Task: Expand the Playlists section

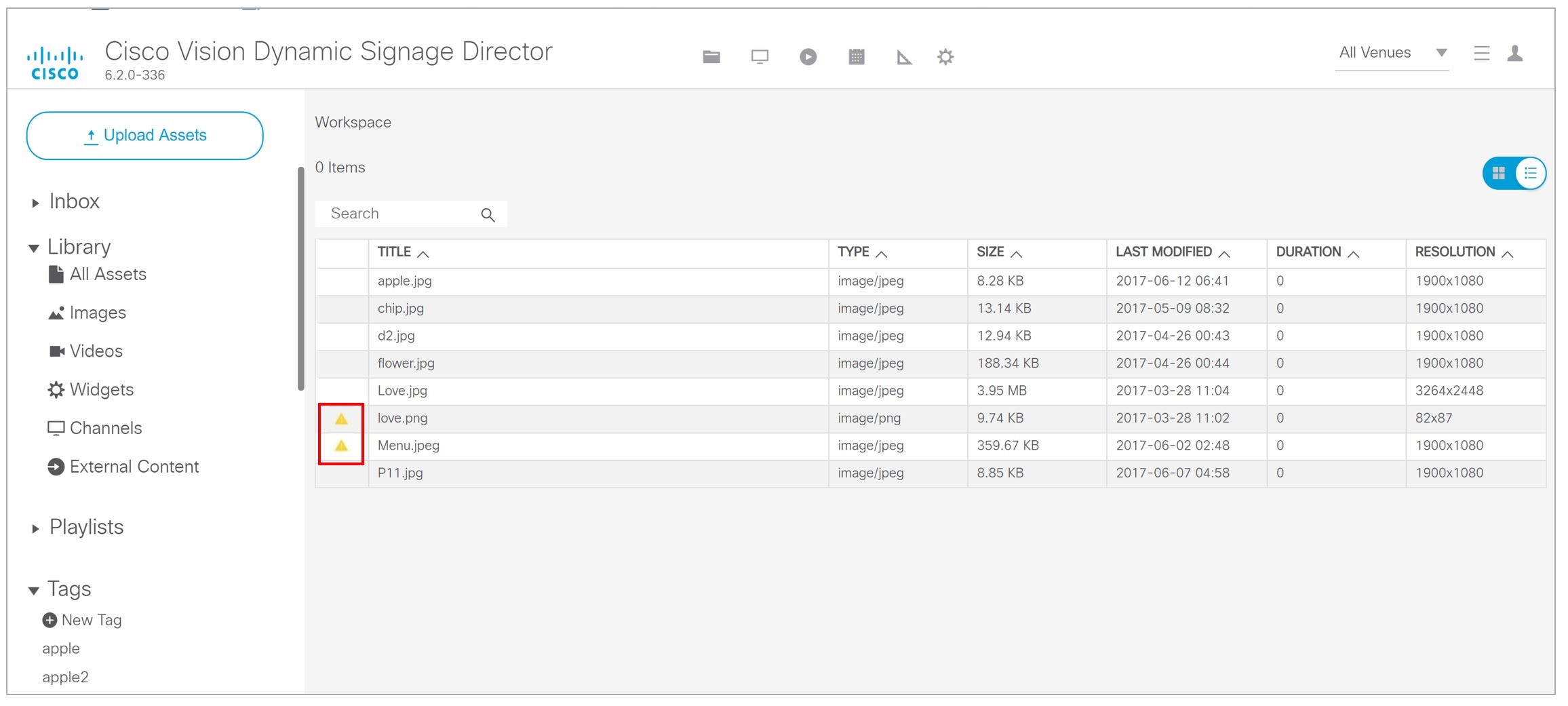Action: point(35,527)
